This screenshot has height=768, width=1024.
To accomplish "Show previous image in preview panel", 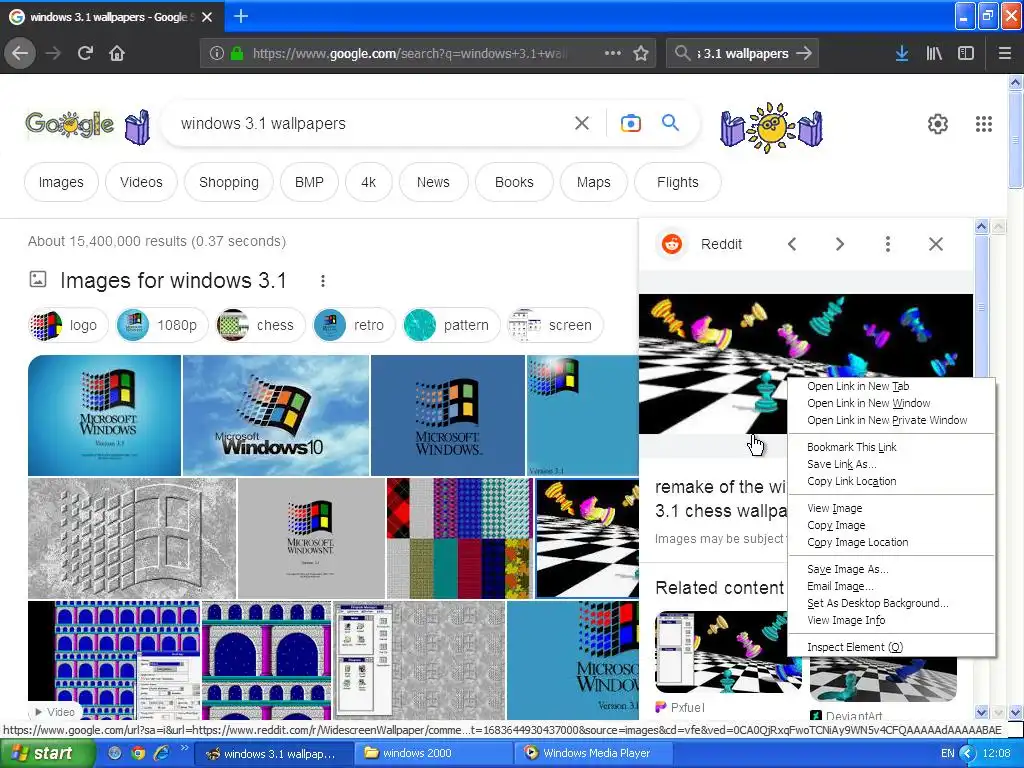I will pos(792,244).
